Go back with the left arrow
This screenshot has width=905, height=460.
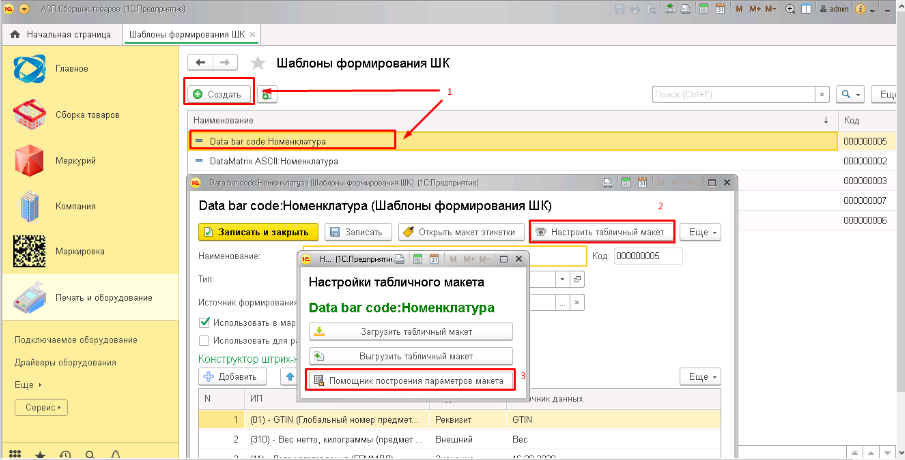[200, 62]
